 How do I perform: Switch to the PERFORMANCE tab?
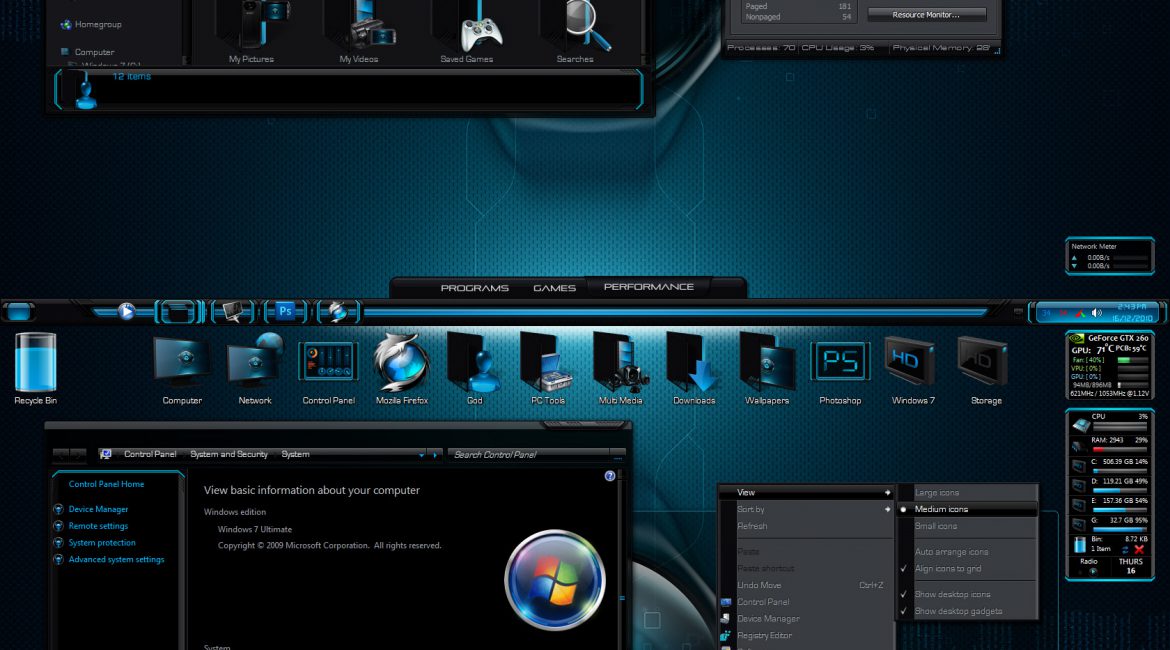tap(648, 287)
